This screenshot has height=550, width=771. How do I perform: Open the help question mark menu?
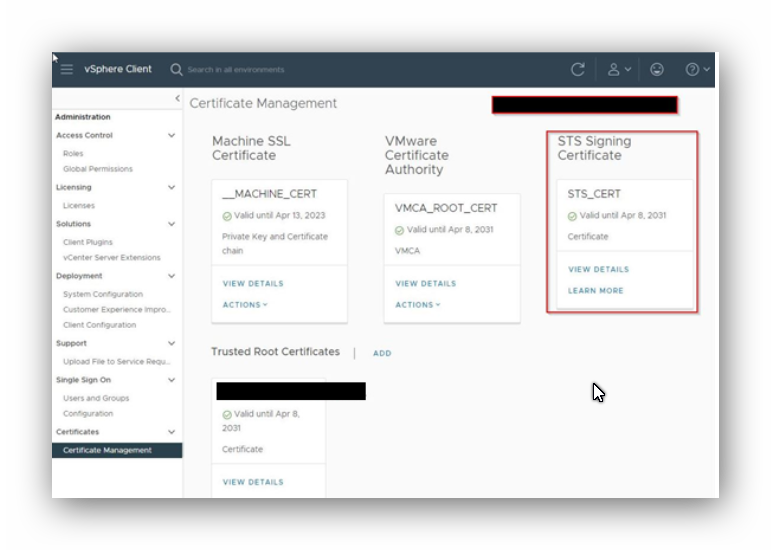tap(693, 69)
